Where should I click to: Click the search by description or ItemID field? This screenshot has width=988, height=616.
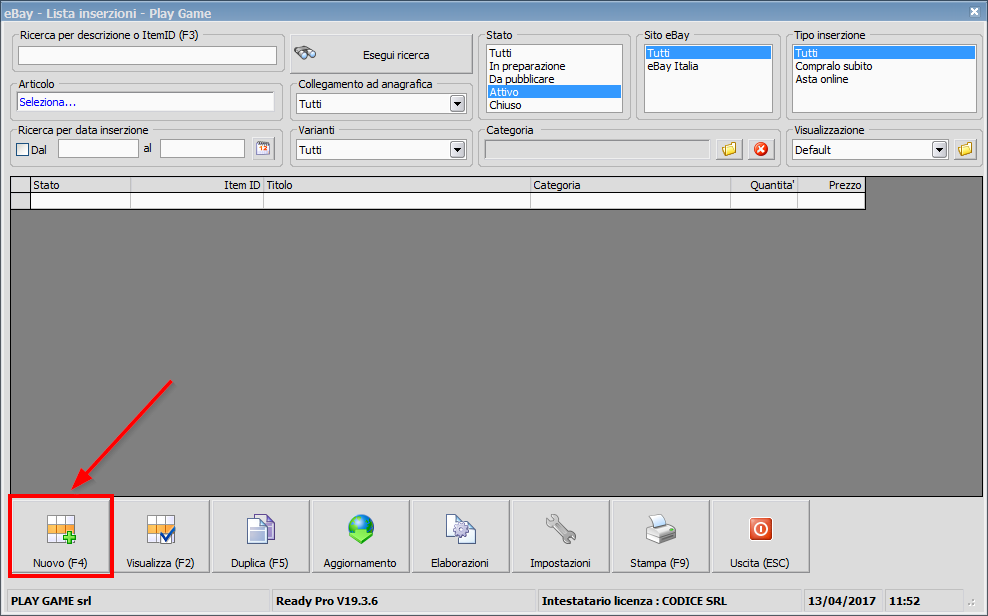(147, 55)
